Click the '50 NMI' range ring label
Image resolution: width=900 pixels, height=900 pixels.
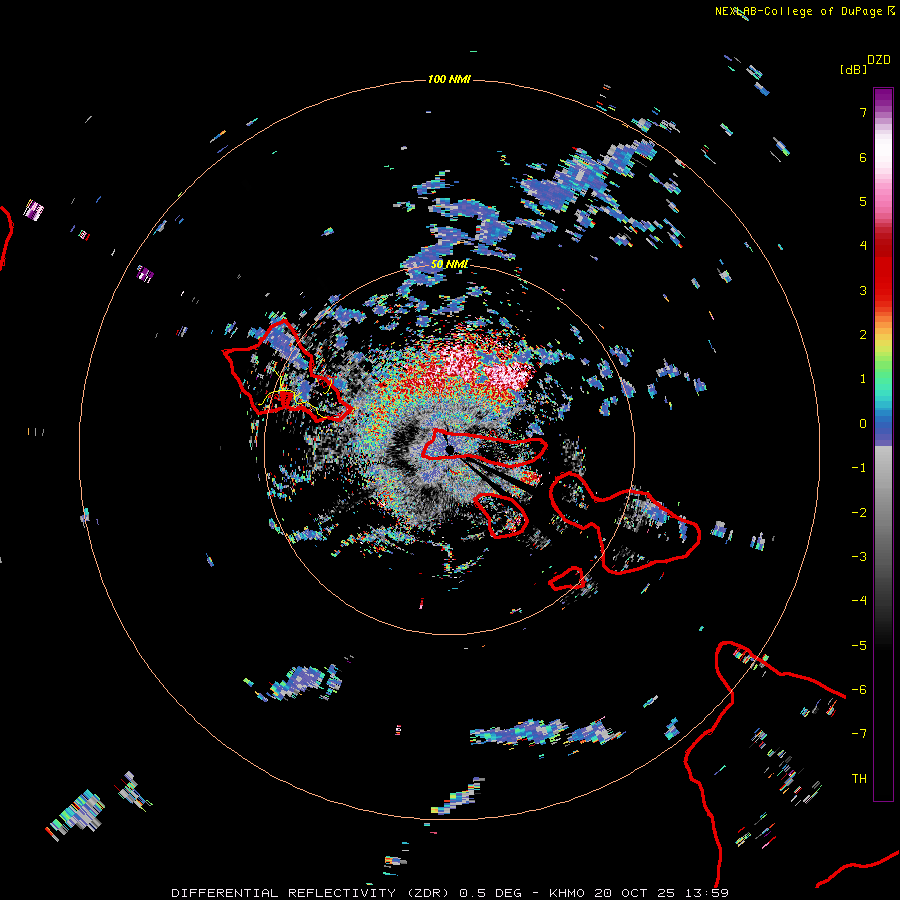(449, 265)
